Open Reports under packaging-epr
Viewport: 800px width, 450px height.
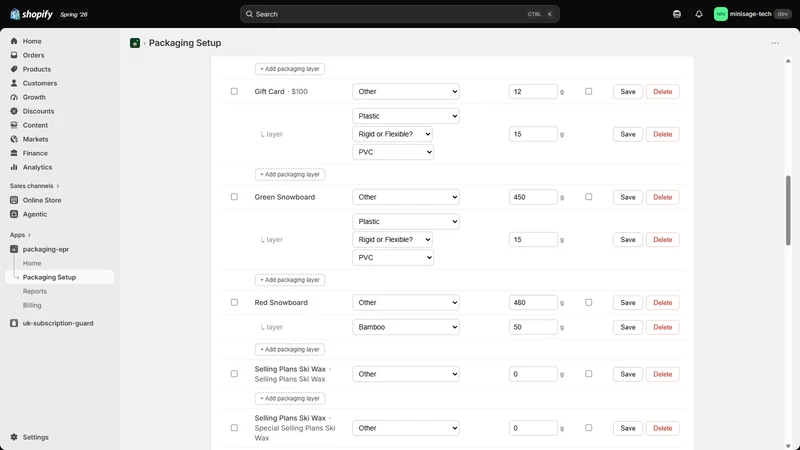(x=35, y=291)
